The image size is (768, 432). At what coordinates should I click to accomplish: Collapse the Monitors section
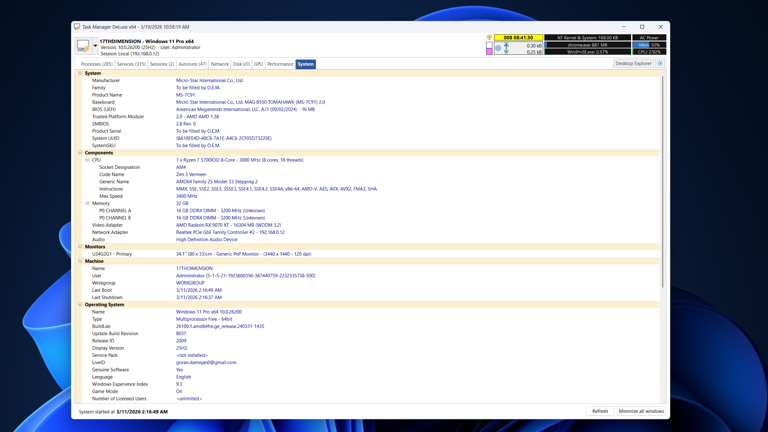80,246
